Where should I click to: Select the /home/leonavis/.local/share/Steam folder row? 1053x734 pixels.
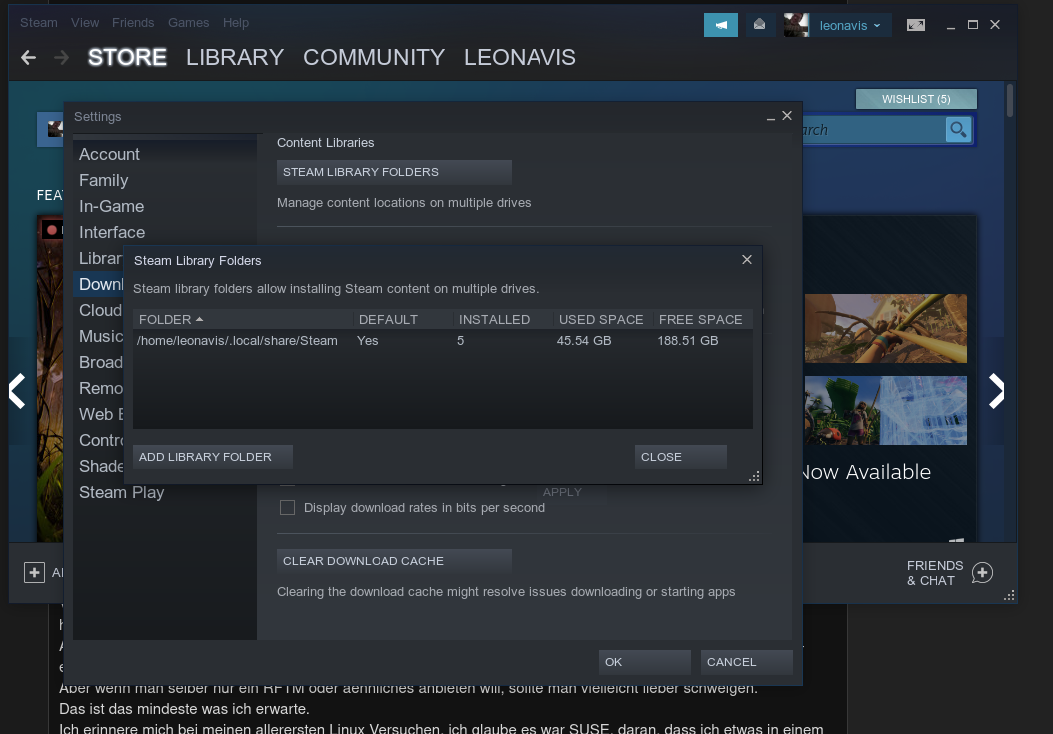[443, 340]
